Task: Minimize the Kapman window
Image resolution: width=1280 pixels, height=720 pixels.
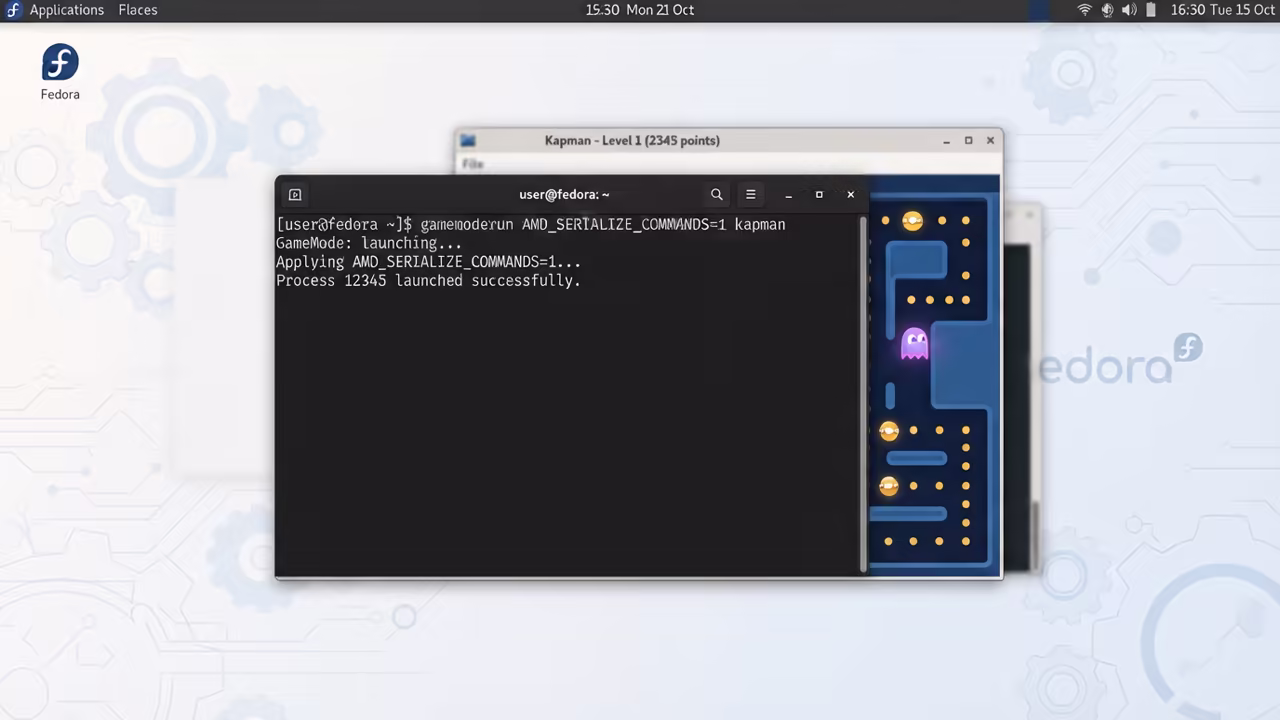Action: tap(946, 141)
